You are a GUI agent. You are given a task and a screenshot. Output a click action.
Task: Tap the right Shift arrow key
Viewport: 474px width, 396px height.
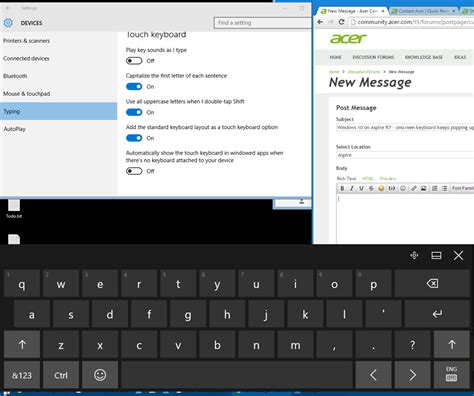(x=452, y=344)
